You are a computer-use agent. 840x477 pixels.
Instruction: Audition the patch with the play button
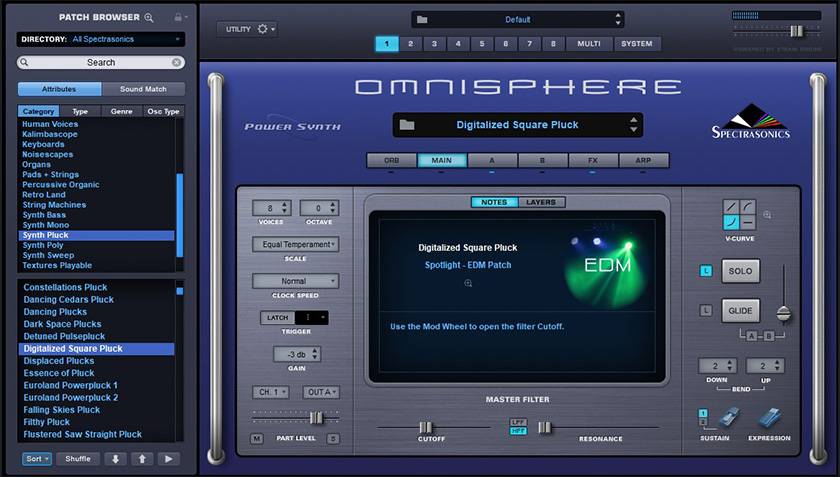169,459
